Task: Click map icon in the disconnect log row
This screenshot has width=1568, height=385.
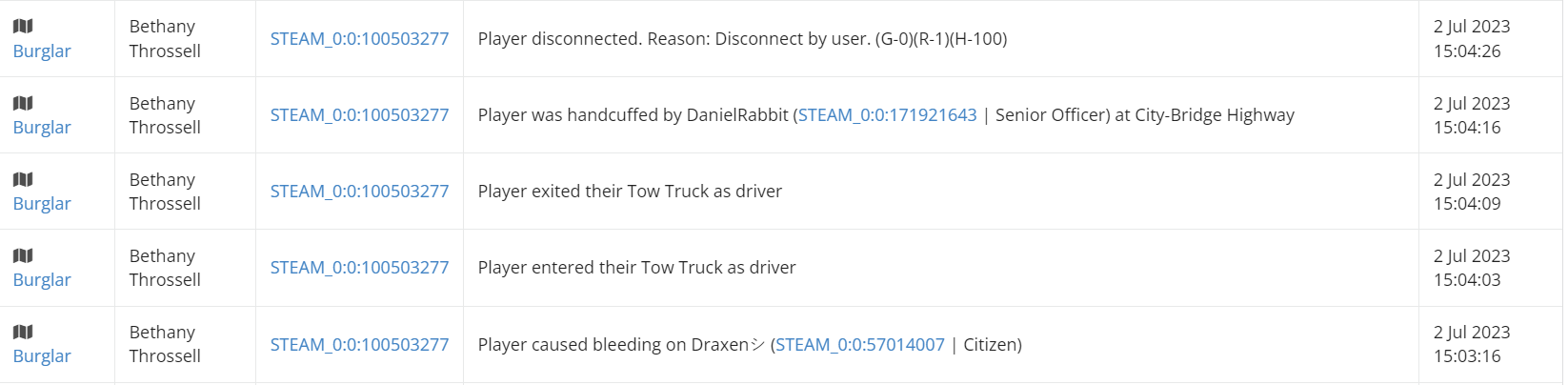Action: tap(23, 27)
